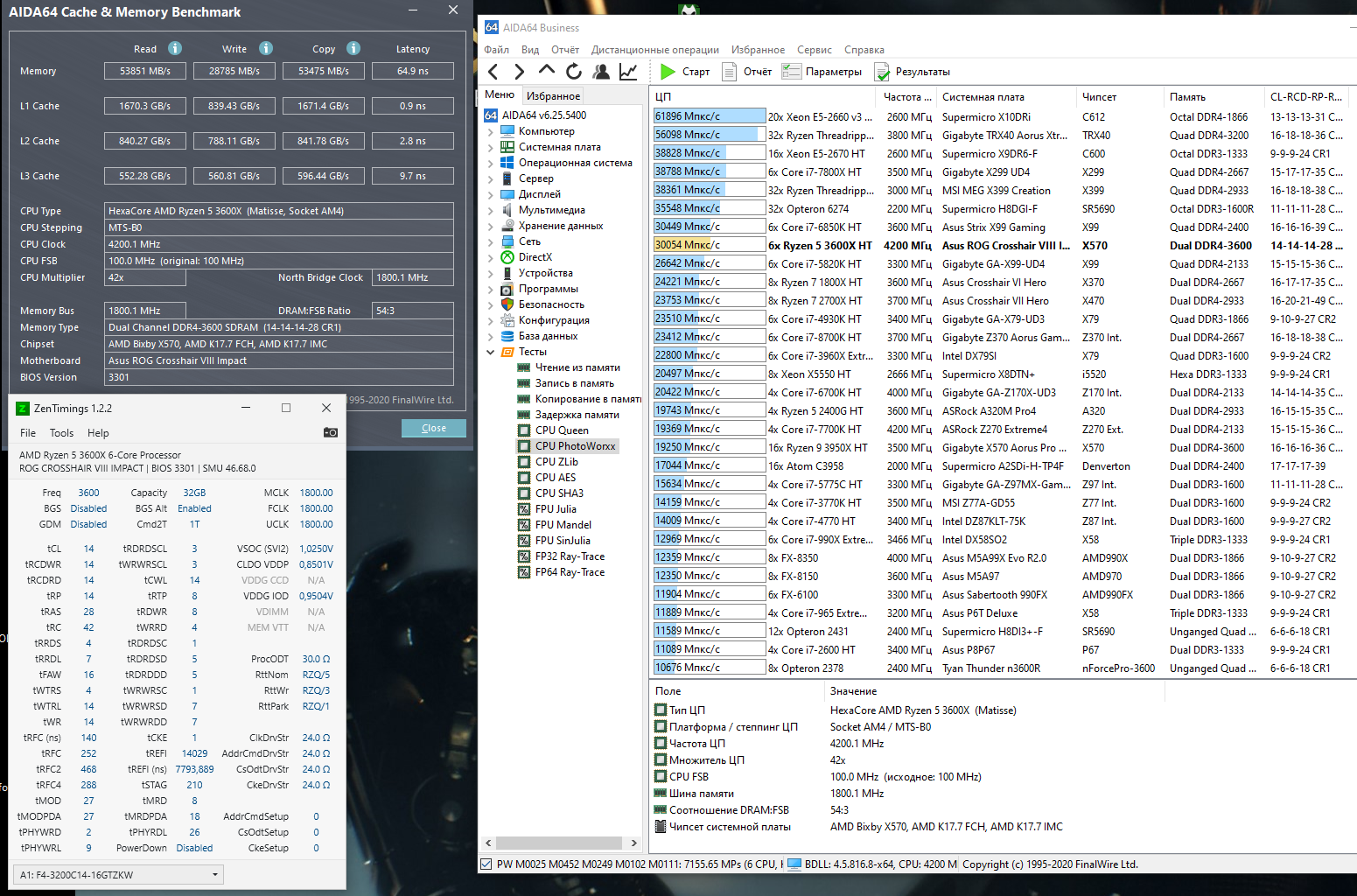This screenshot has height=896, width=1357.
Task: Open FPU SinJulia benchmark in tree
Action: click(563, 541)
